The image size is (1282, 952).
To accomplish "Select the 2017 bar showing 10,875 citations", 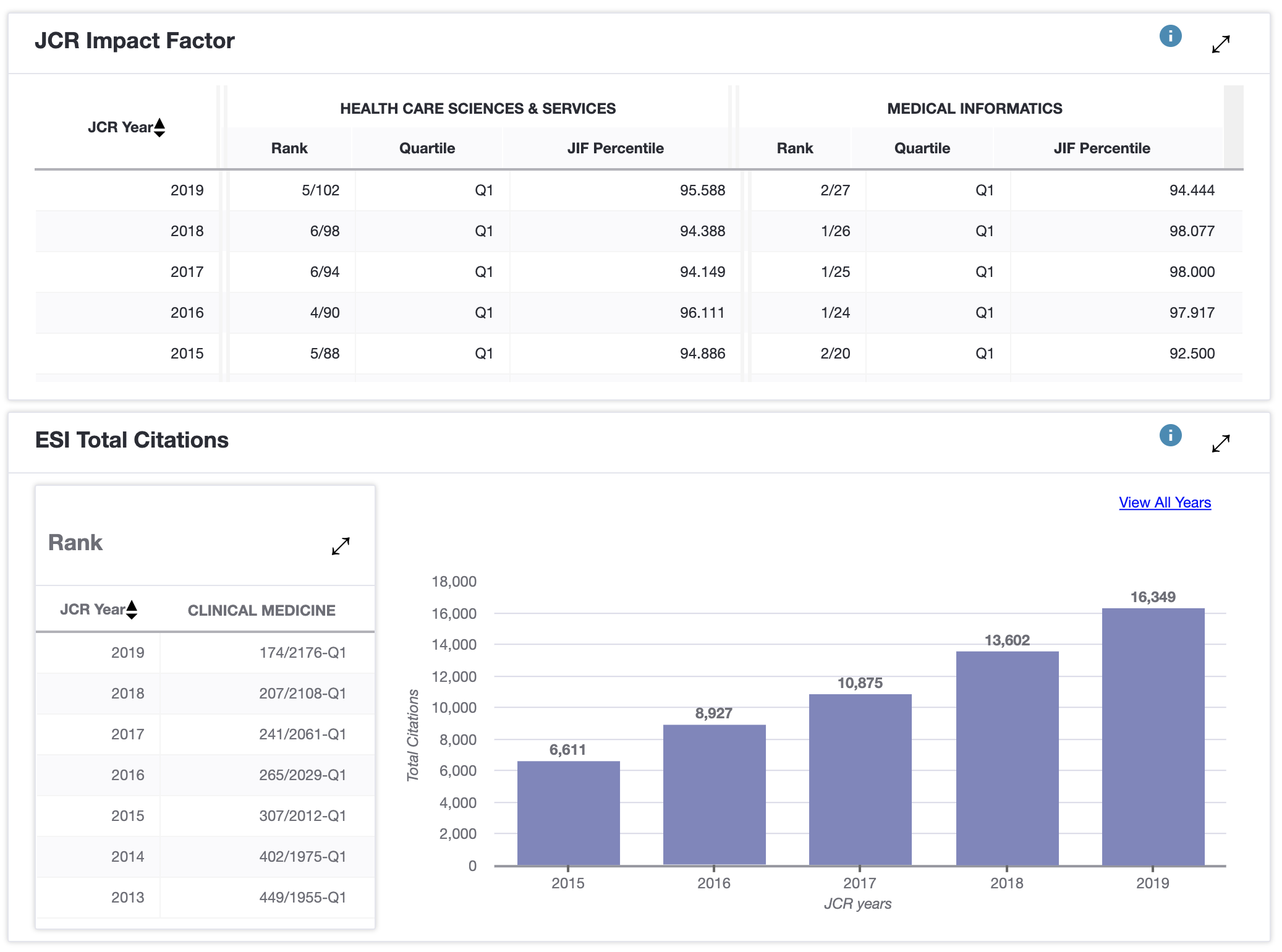I will pos(860,779).
